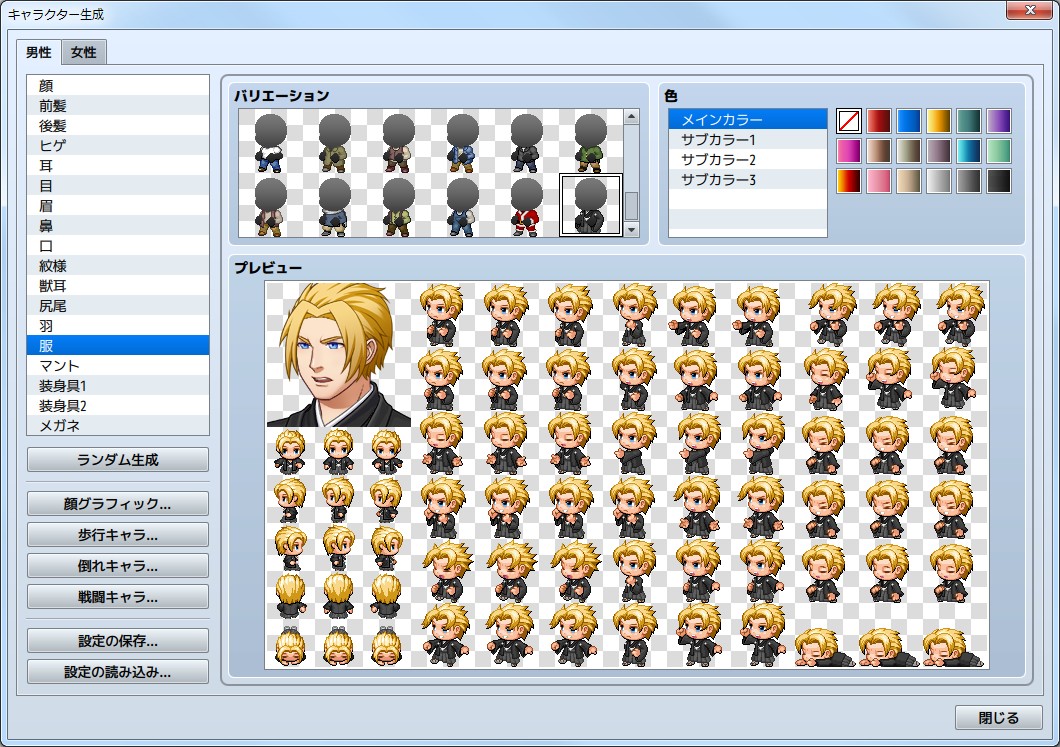Select 前髪 in the parts list
Image resolution: width=1060 pixels, height=747 pixels.
118,106
